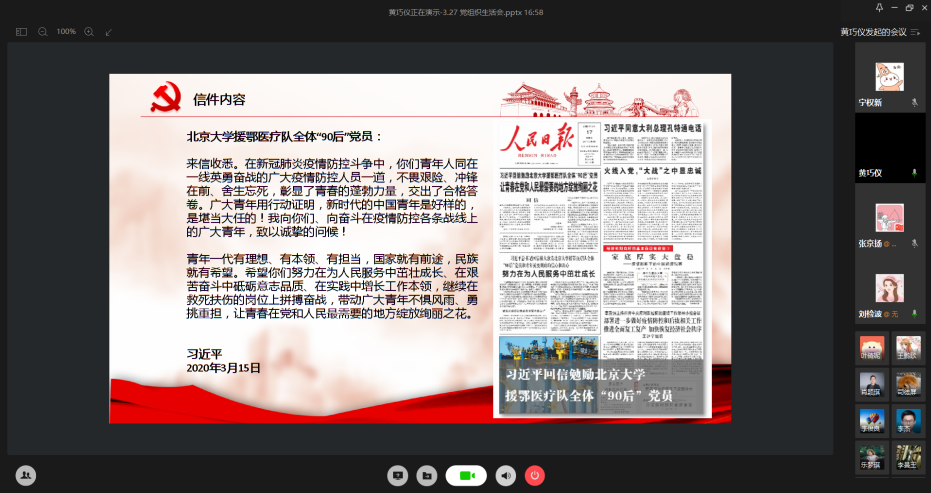This screenshot has width=931, height=493.
Task: Zoom in the shared presentation view
Action: pyautogui.click(x=89, y=32)
